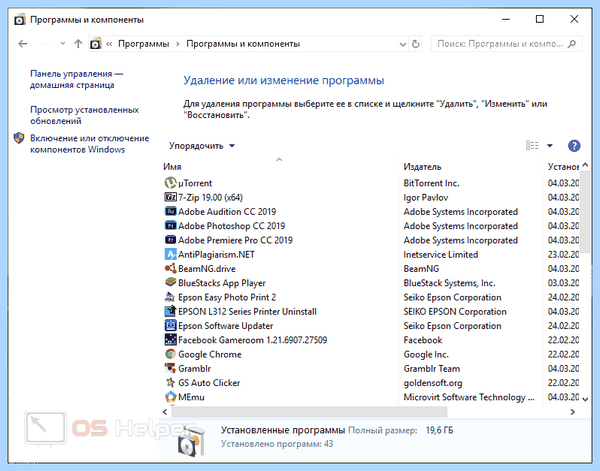
Task: Open the Упорядочить dropdown
Action: click(x=202, y=146)
